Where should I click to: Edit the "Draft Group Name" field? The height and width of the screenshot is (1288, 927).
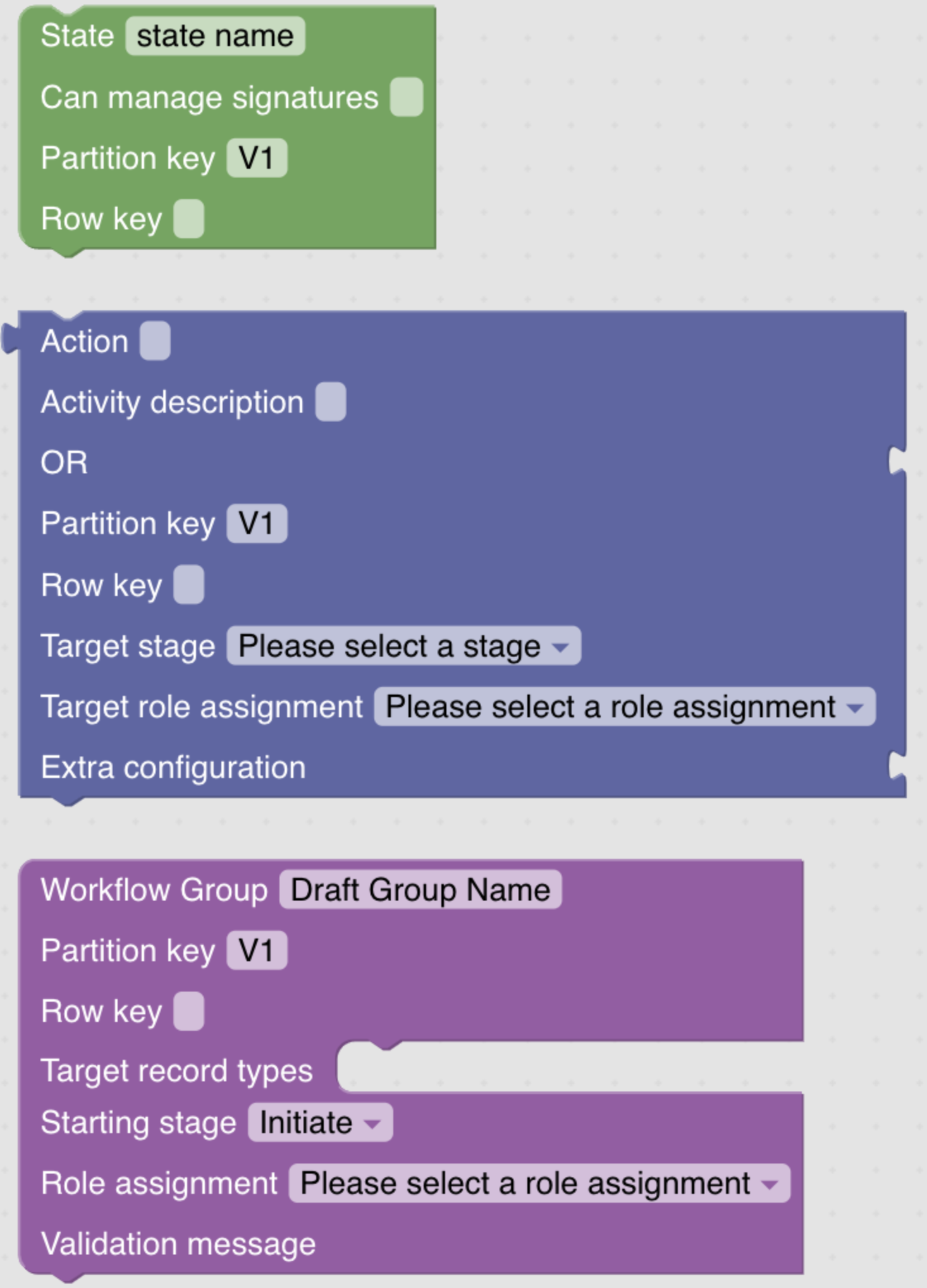pyautogui.click(x=420, y=890)
